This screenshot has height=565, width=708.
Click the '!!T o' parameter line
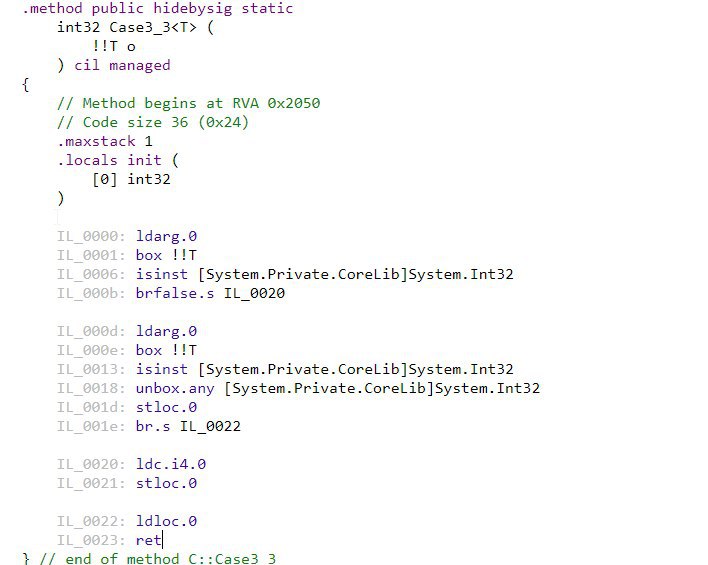tap(114, 47)
